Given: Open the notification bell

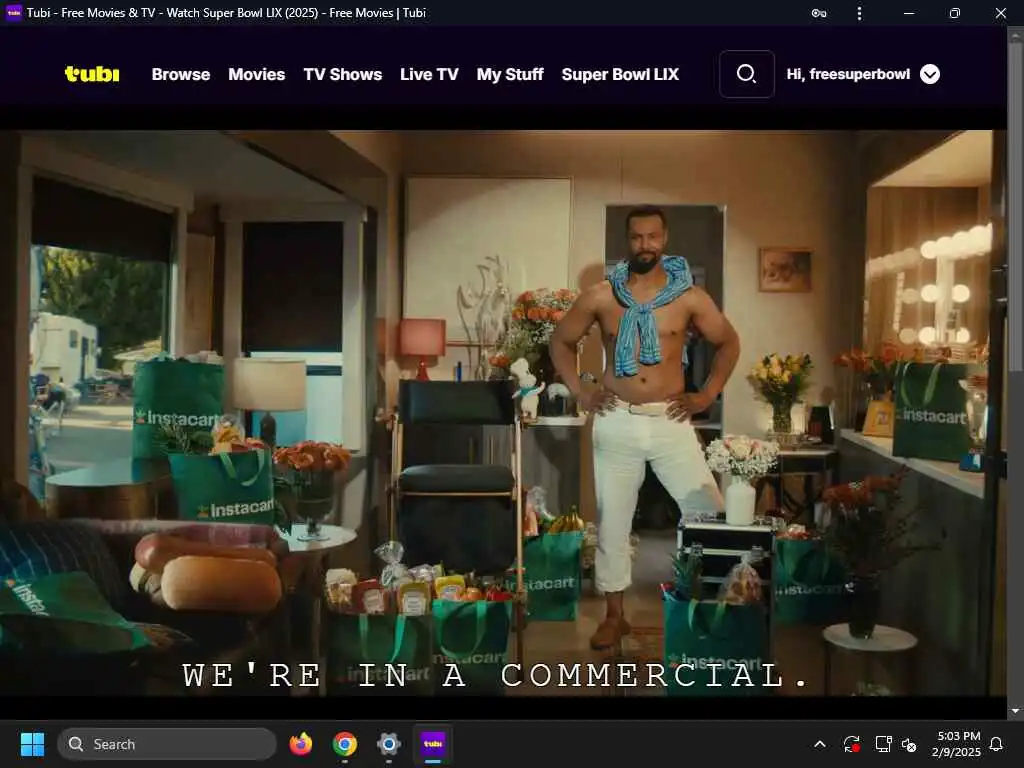Looking at the screenshot, I should (996, 744).
